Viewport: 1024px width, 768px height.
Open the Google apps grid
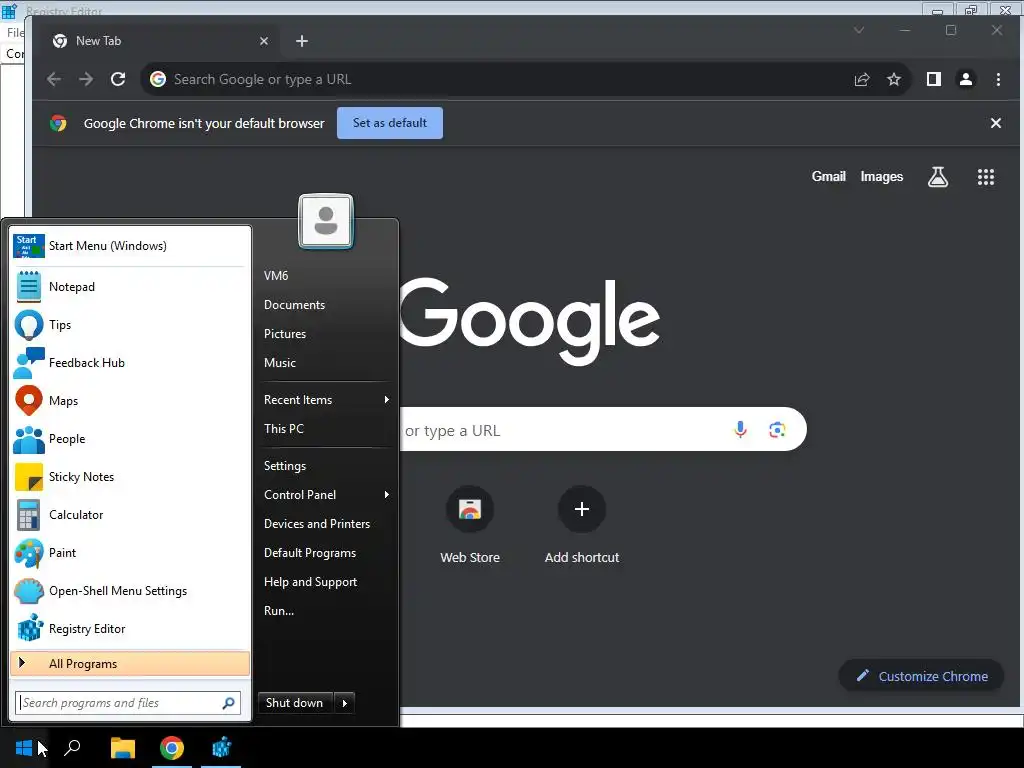pyautogui.click(x=985, y=176)
